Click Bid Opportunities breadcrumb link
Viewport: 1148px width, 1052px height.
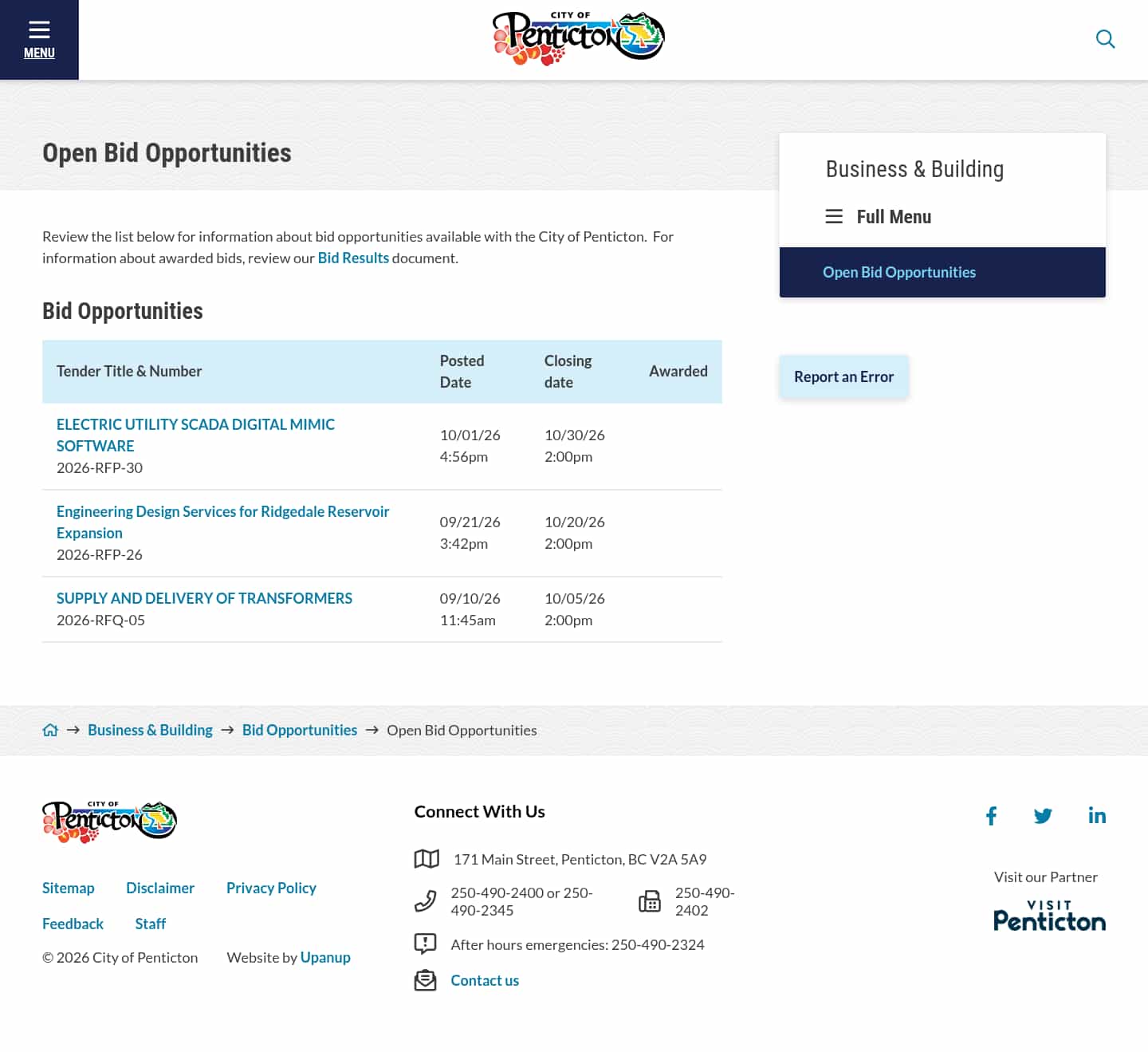[x=300, y=730]
